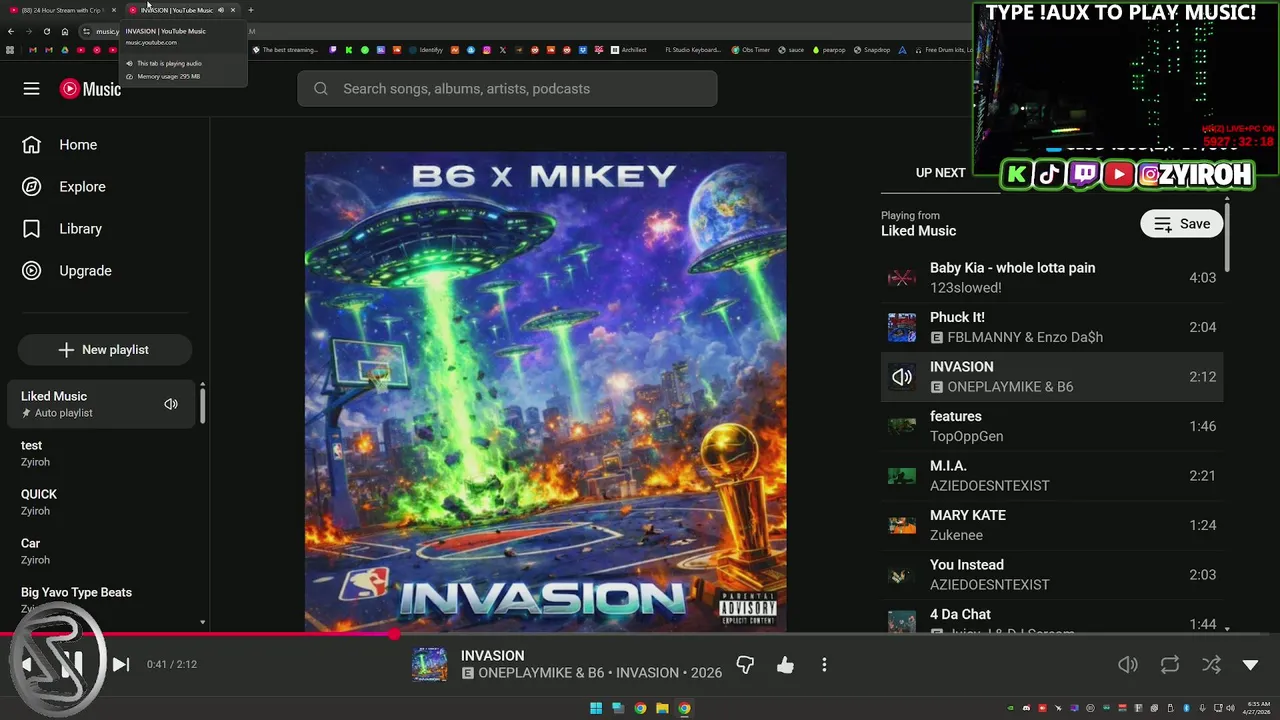Play 'features' by TopOppGen
Screen dimensions: 1280x720
click(x=1051, y=426)
